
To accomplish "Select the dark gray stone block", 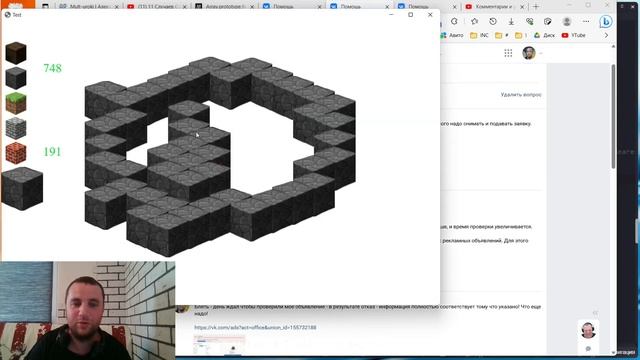I will [16, 78].
